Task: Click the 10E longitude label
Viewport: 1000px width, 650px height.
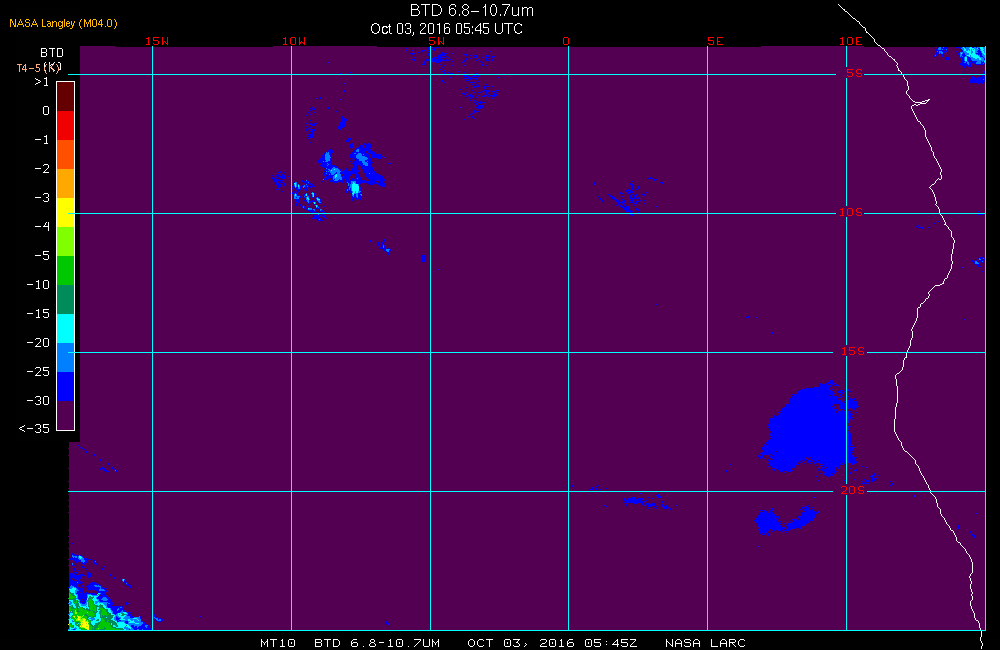Action: coord(851,41)
